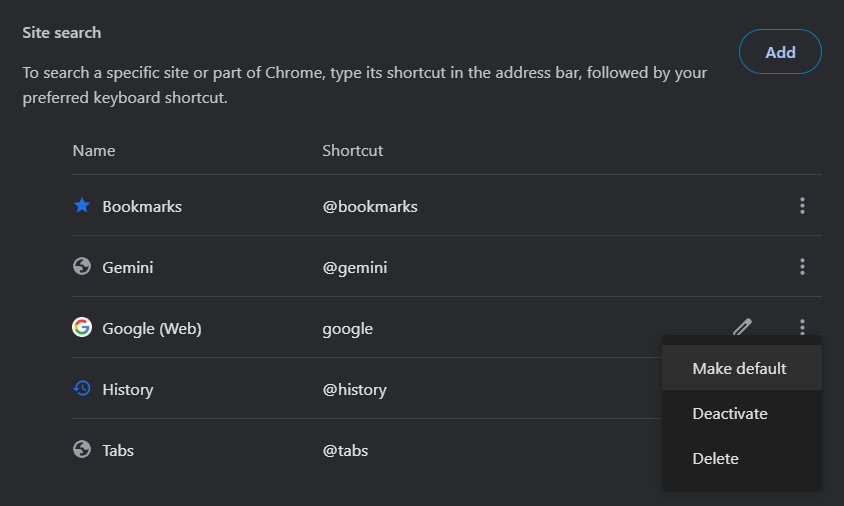Viewport: 844px width, 506px height.
Task: Click the Google logo icon
Action: coord(82,327)
